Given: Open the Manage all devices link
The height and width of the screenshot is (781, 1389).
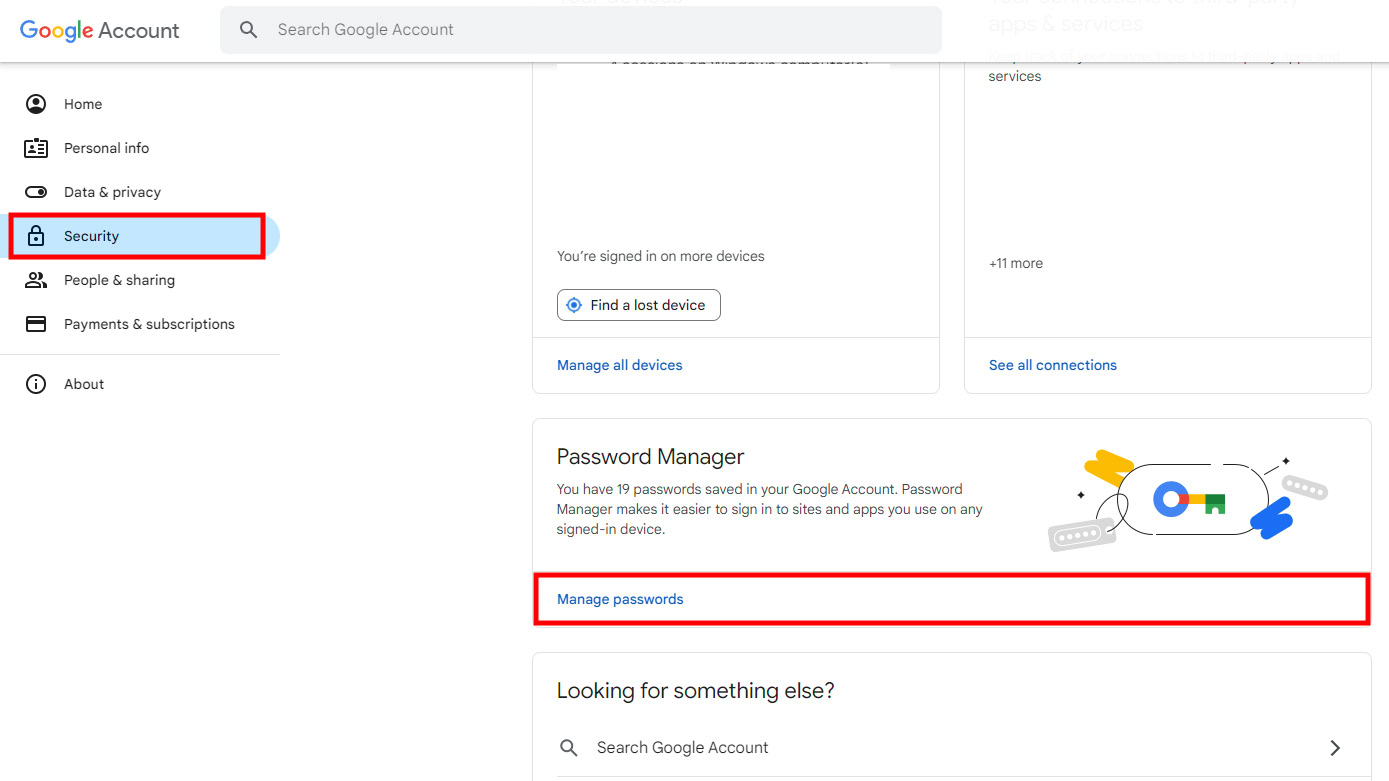Looking at the screenshot, I should click(x=620, y=365).
